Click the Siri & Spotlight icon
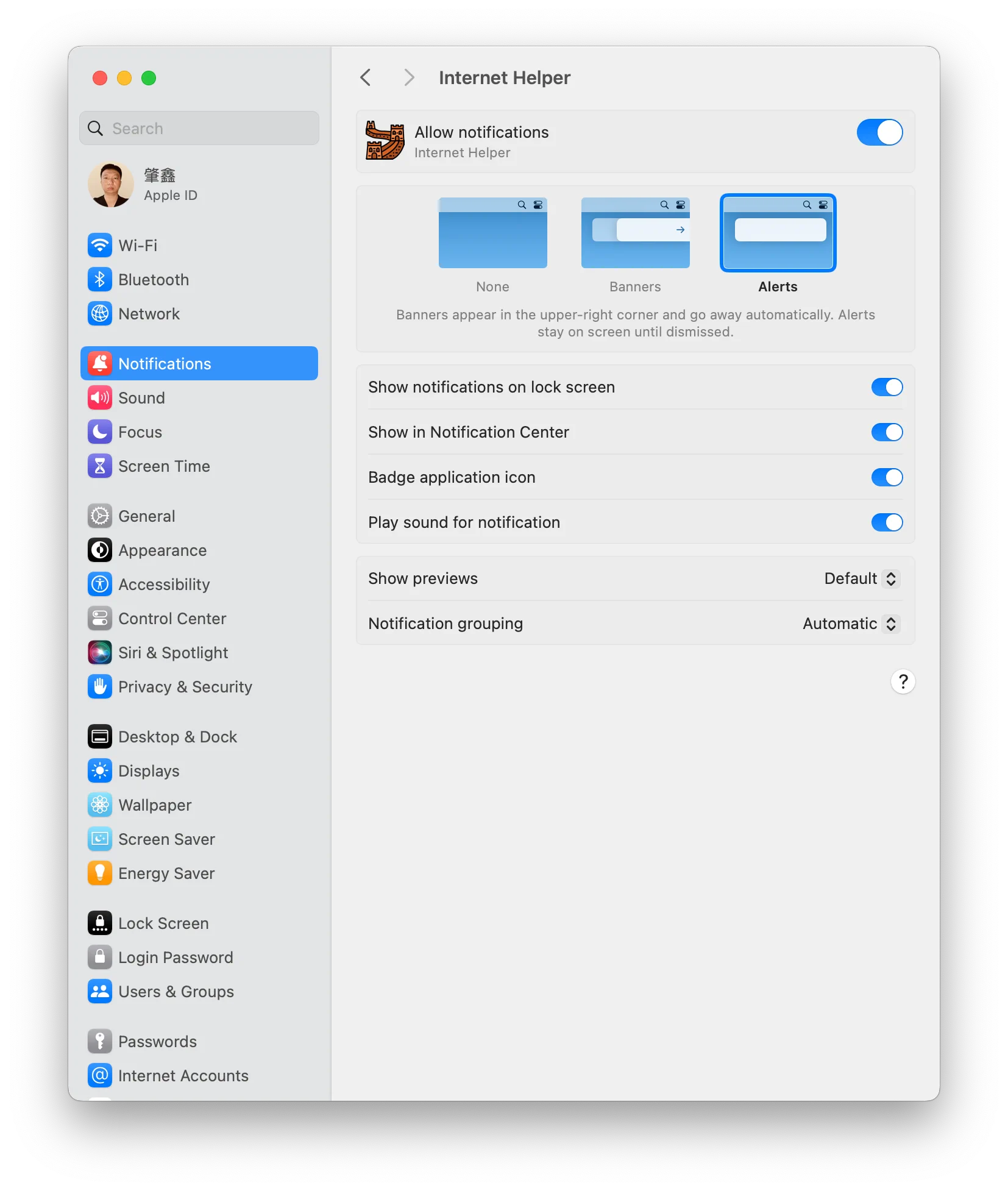The image size is (1008, 1191). [x=100, y=653]
